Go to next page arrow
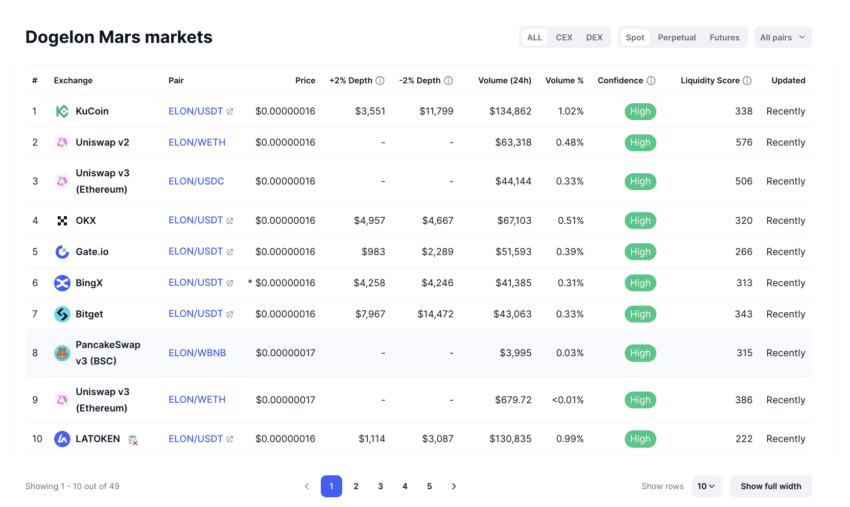 point(454,486)
